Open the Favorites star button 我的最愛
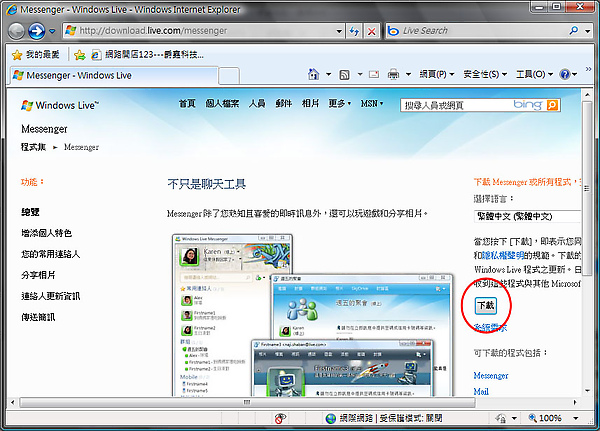This screenshot has width=600, height=431. (35, 55)
